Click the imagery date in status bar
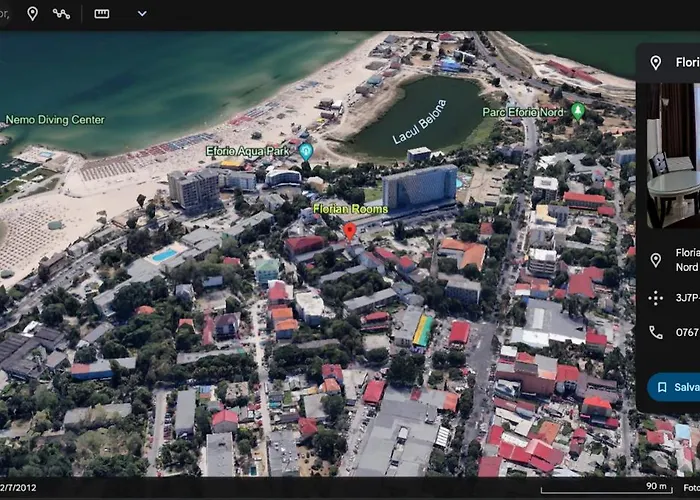The width and height of the screenshot is (700, 500). 20,488
